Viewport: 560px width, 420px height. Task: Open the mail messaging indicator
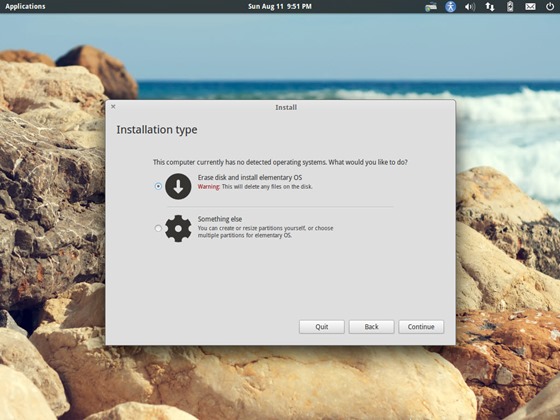tap(530, 6)
